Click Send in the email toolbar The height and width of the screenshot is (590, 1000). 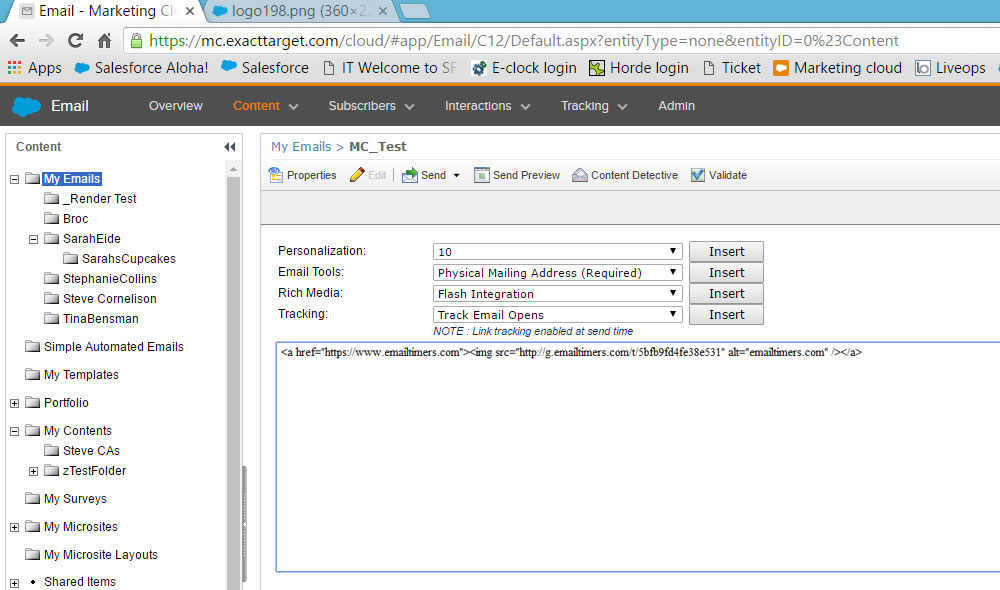pyautogui.click(x=424, y=175)
